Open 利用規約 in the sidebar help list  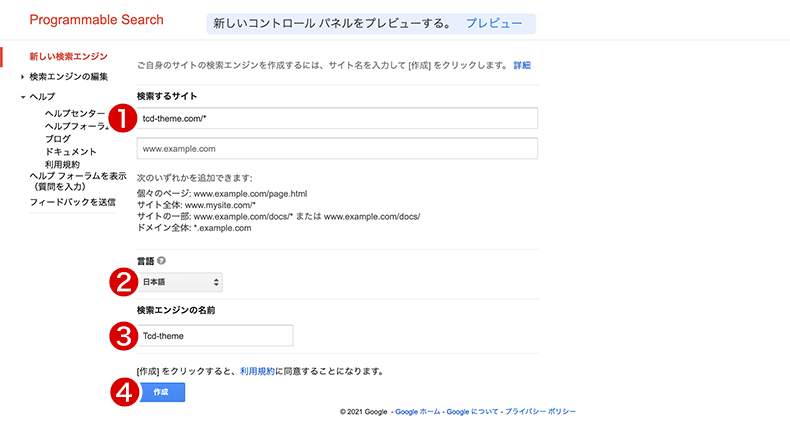point(62,164)
